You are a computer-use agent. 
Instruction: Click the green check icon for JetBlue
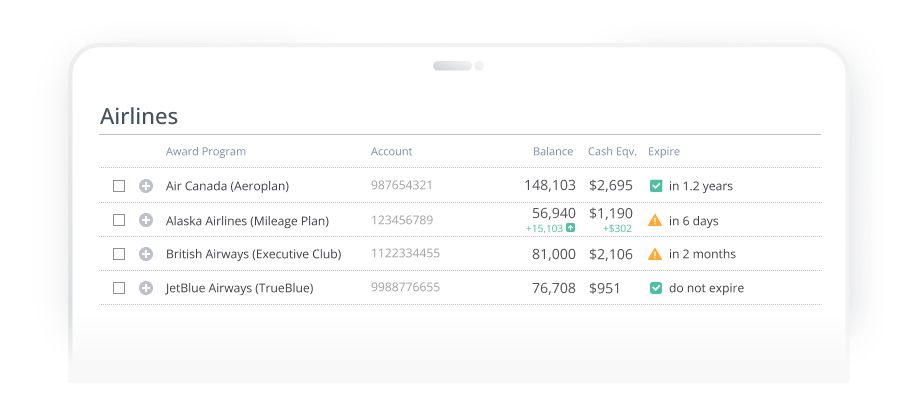pyautogui.click(x=656, y=288)
